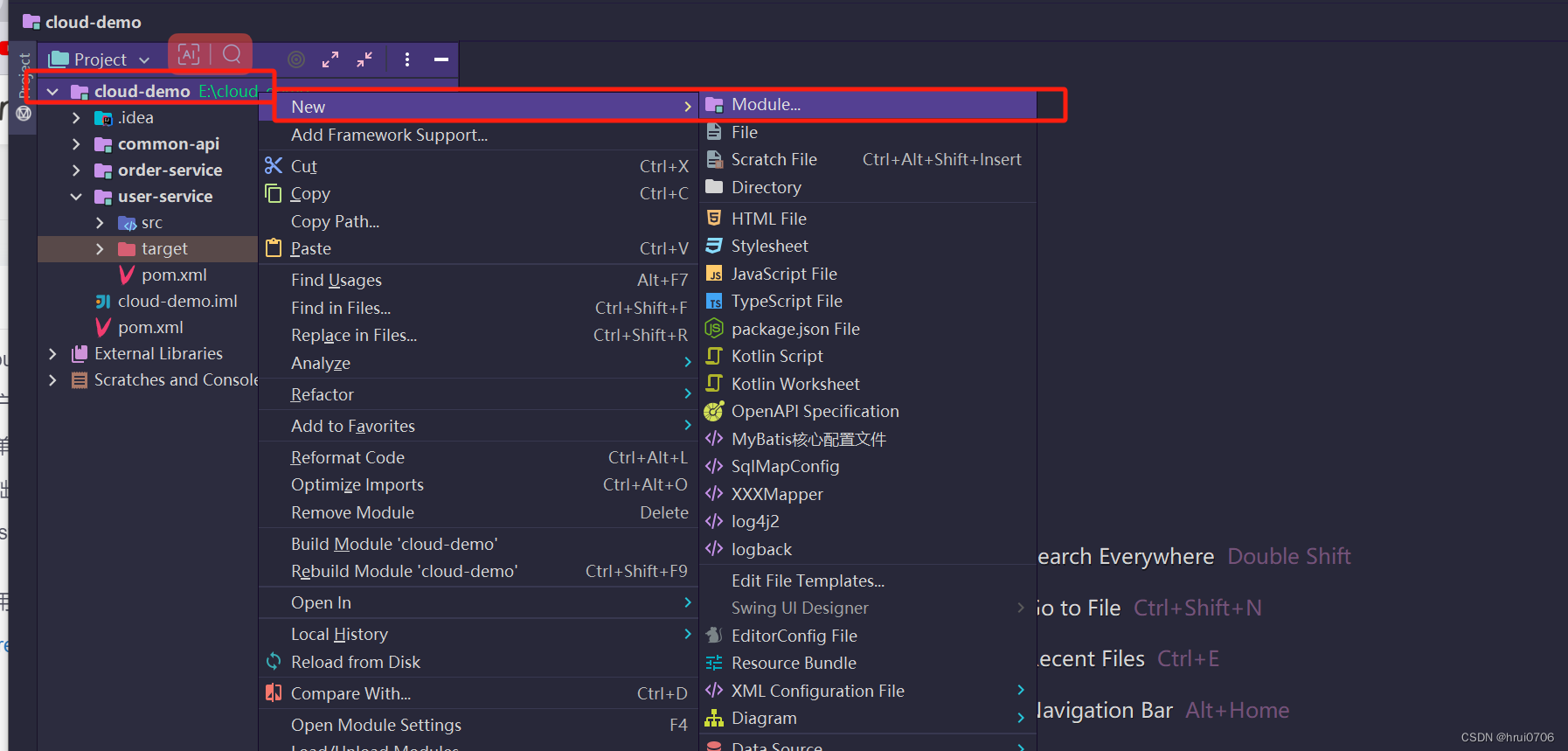This screenshot has width=1568, height=751.
Task: Hide the Project panel with minus icon
Action: tap(441, 59)
